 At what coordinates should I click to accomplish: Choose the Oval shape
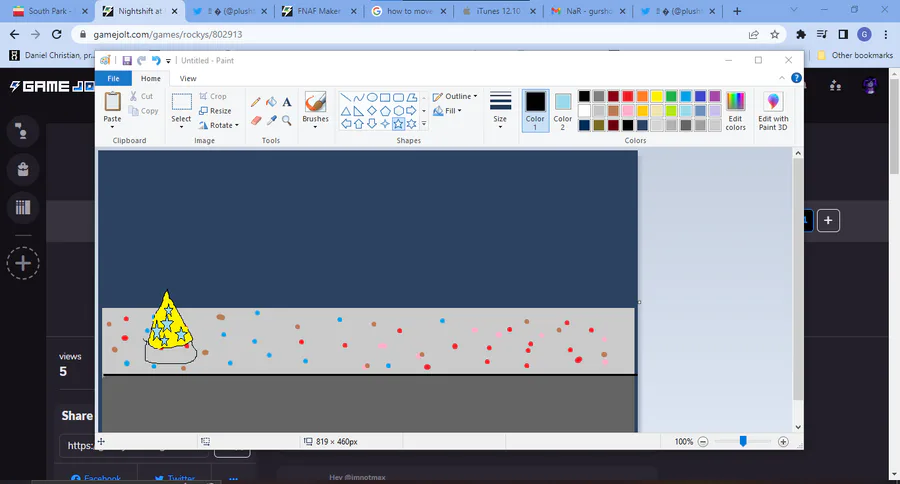[372, 97]
